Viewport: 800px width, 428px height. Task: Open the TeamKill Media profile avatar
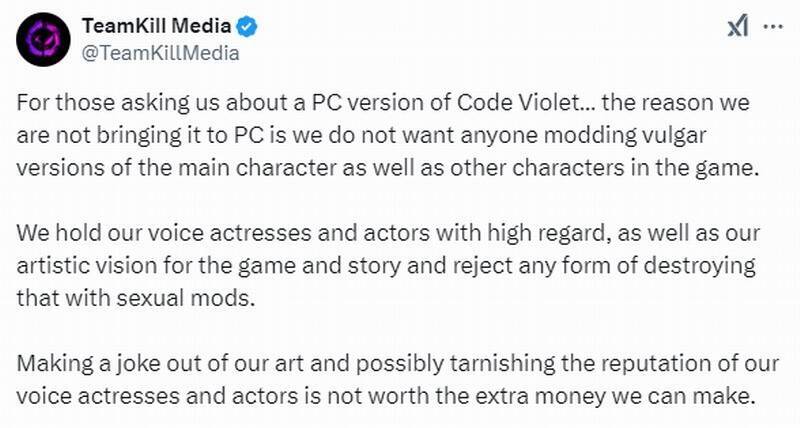[42, 38]
